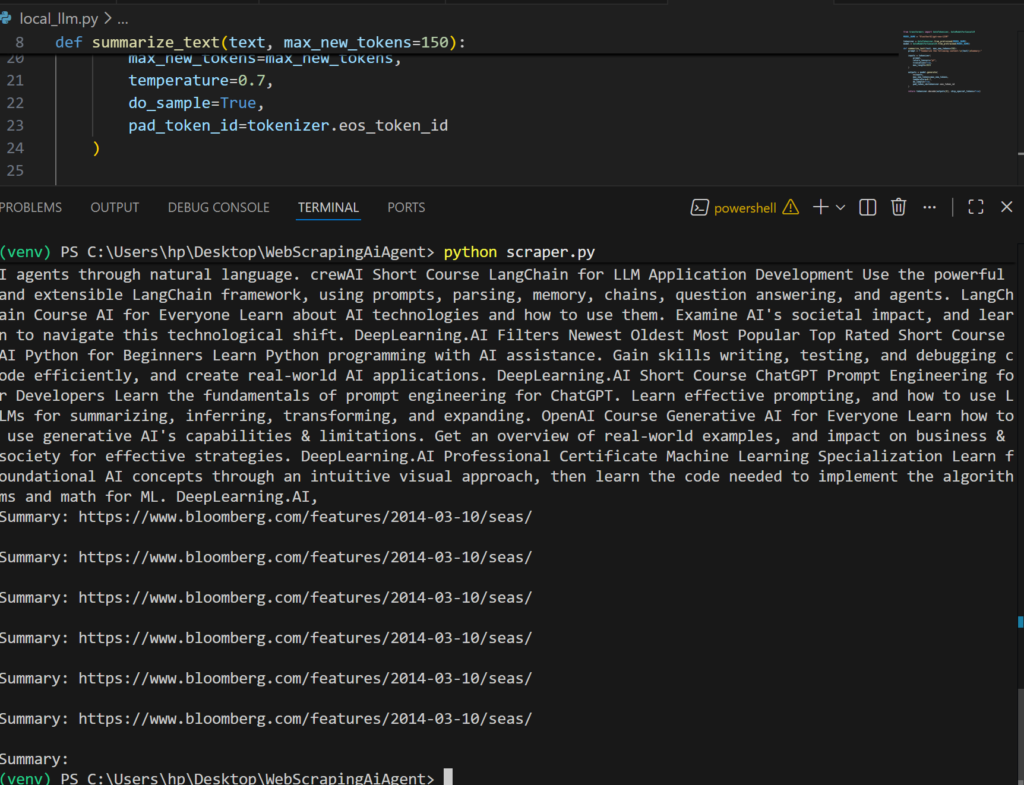This screenshot has height=785, width=1024.
Task: Select the TERMINAL tab
Action: click(x=328, y=207)
